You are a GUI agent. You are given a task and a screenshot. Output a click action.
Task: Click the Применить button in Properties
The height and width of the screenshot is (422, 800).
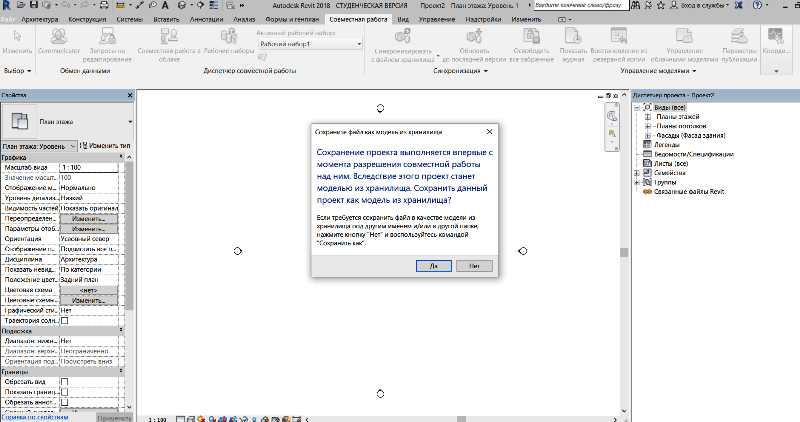click(x=114, y=418)
